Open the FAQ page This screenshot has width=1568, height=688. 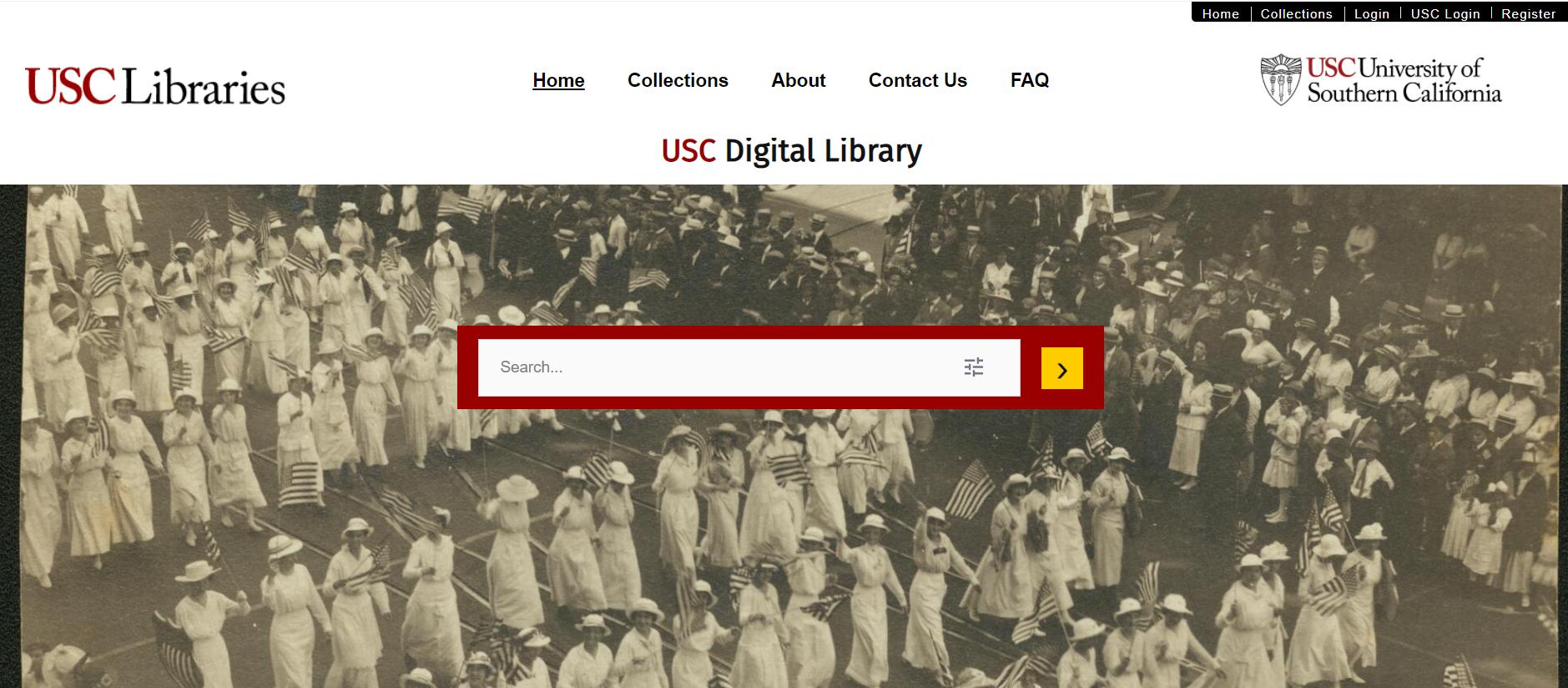click(1030, 80)
